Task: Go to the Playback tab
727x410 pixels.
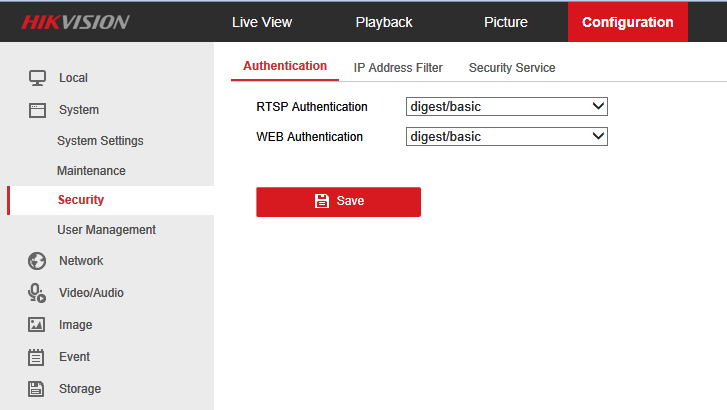Action: pyautogui.click(x=384, y=22)
